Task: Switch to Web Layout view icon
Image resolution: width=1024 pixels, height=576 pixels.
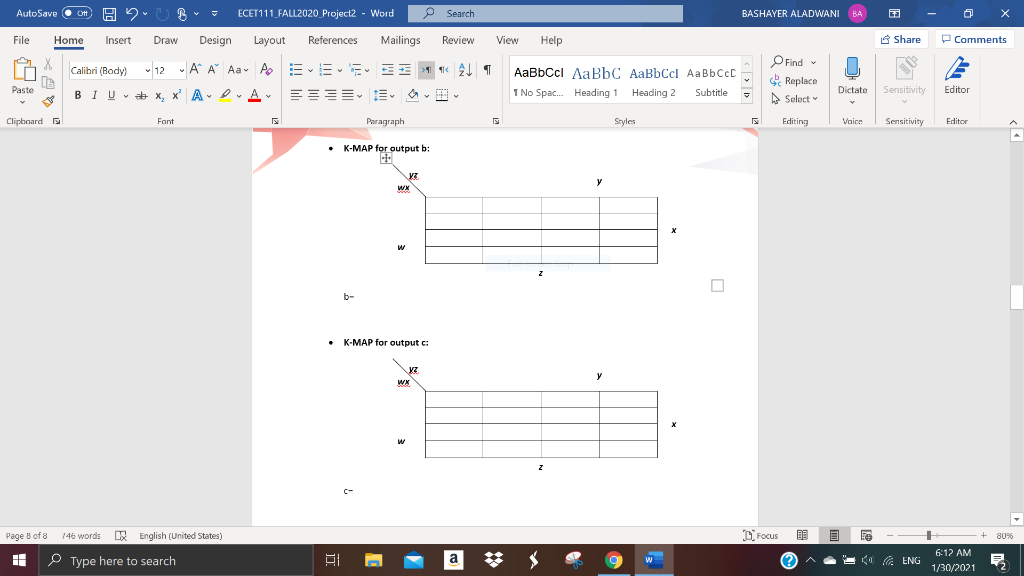Action: pyautogui.click(x=867, y=536)
